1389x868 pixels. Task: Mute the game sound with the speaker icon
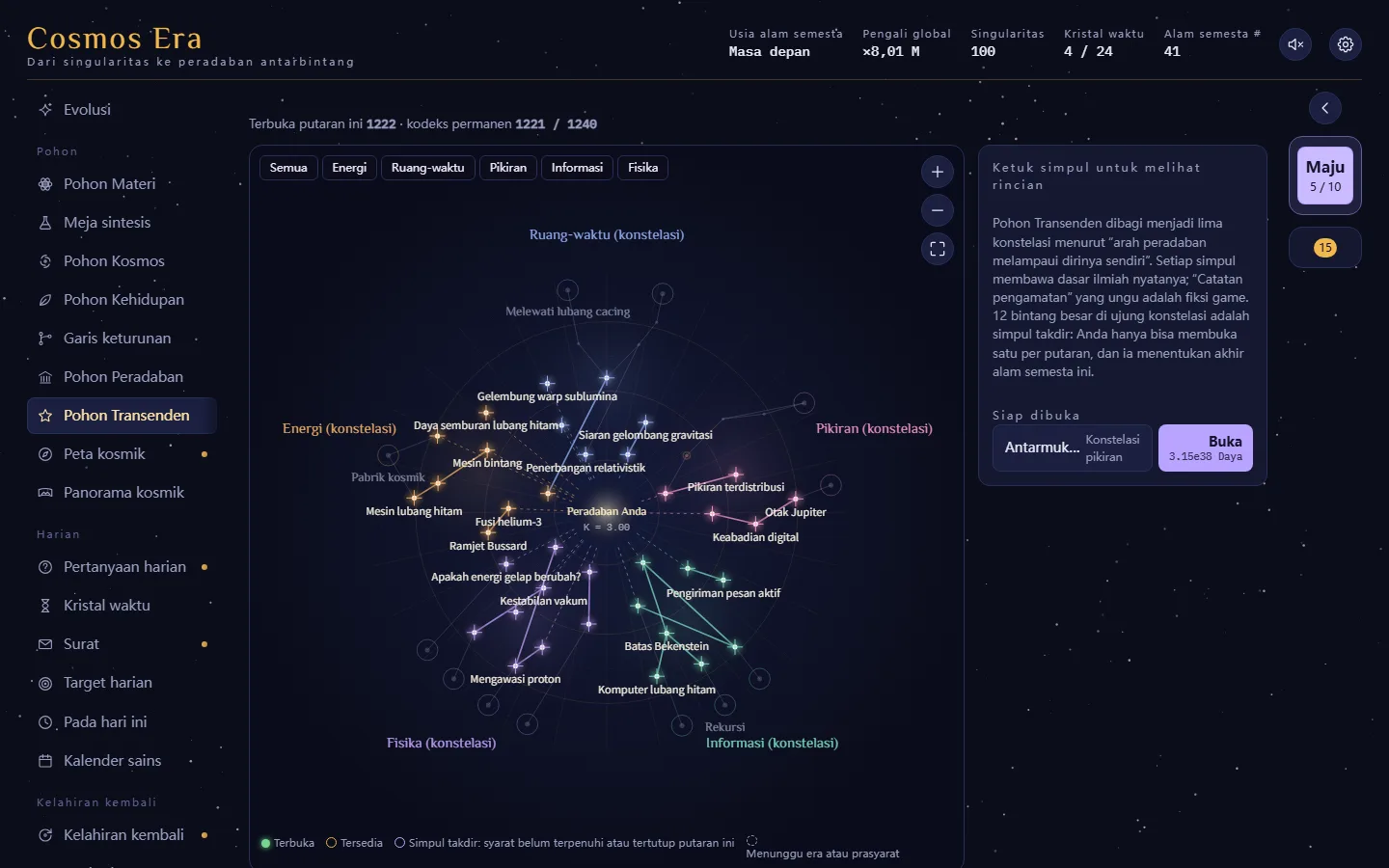click(x=1295, y=44)
